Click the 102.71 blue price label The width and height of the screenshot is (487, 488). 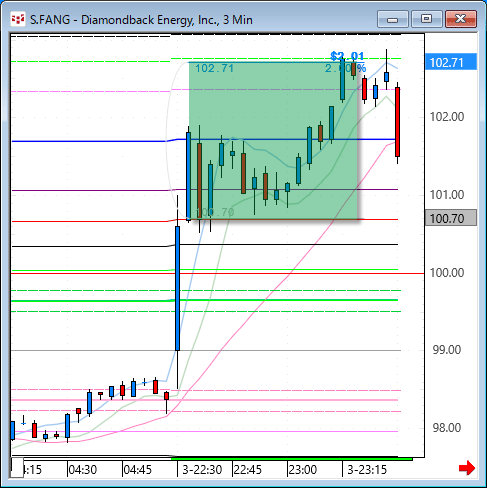451,62
